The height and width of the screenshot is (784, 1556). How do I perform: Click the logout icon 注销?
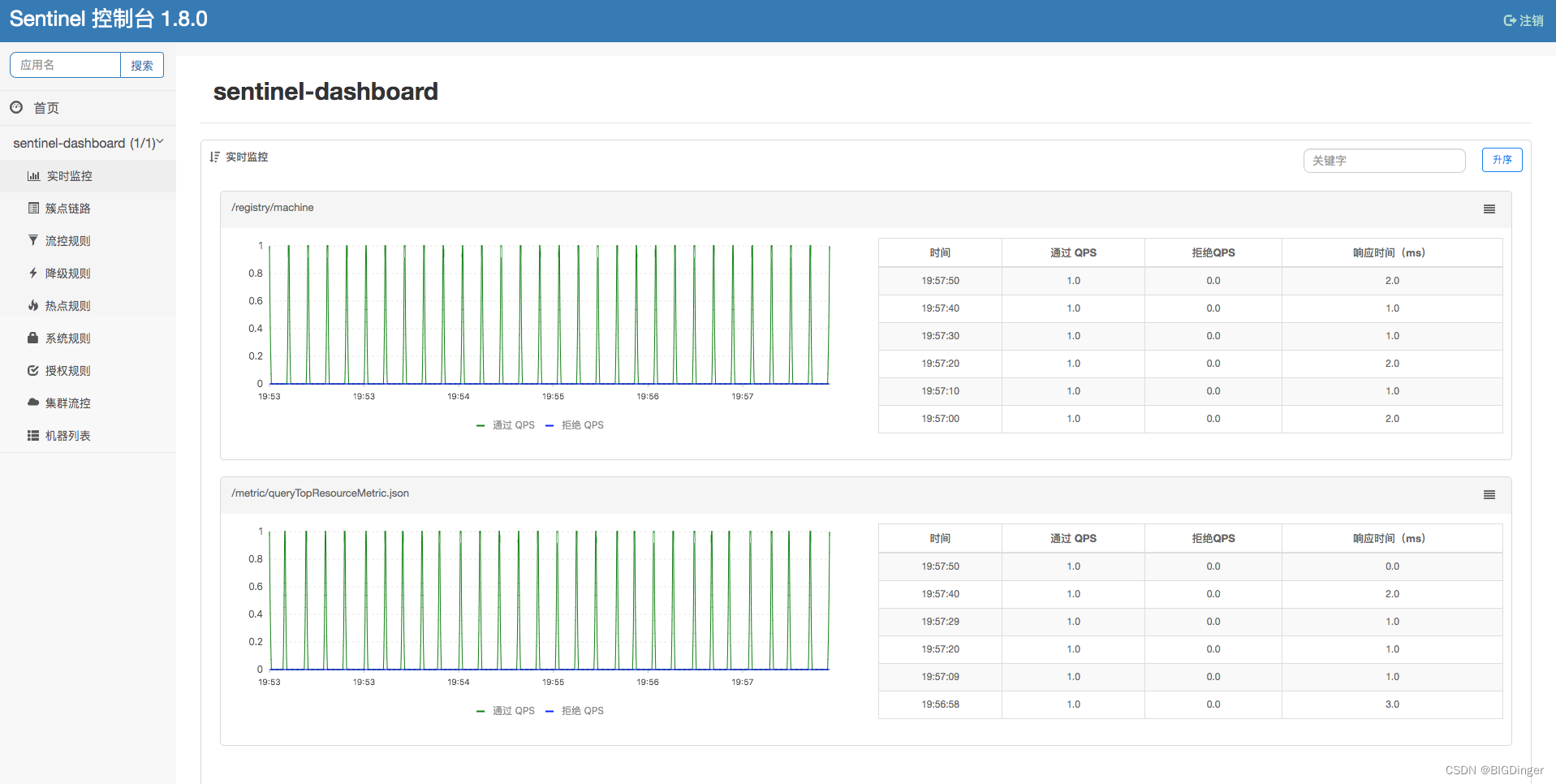1510,21
